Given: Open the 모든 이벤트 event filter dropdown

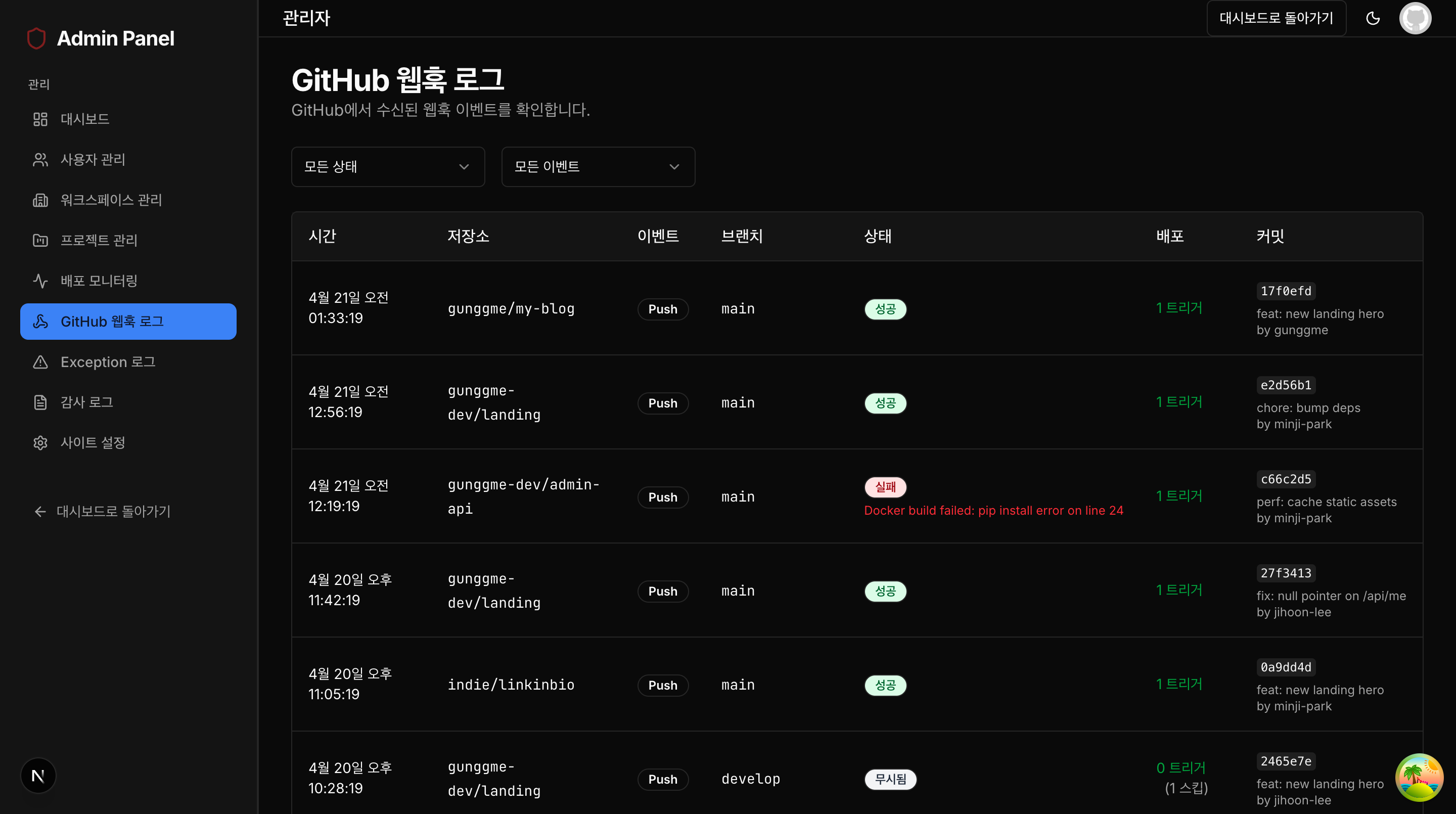Looking at the screenshot, I should [598, 167].
